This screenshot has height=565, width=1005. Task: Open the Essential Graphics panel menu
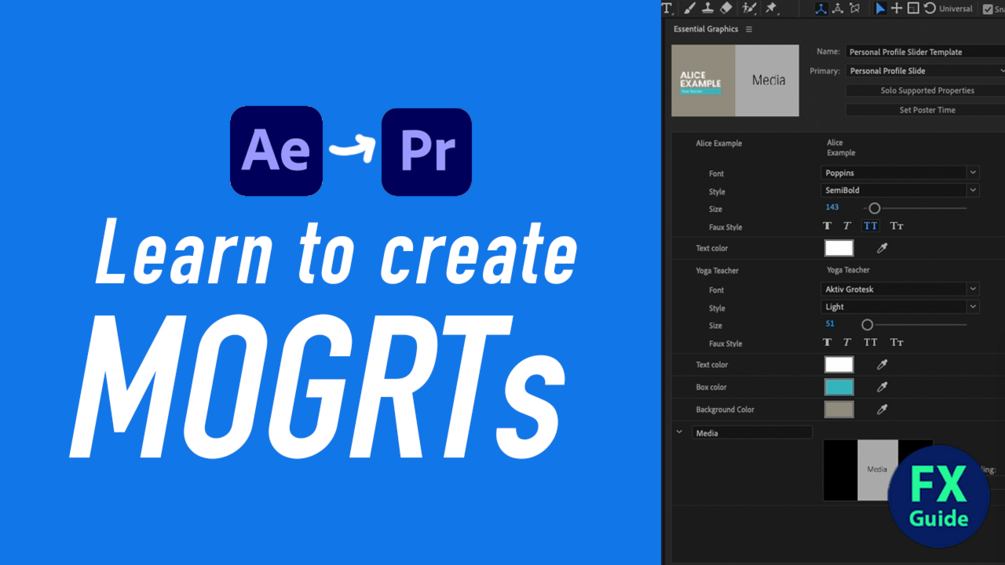click(749, 29)
